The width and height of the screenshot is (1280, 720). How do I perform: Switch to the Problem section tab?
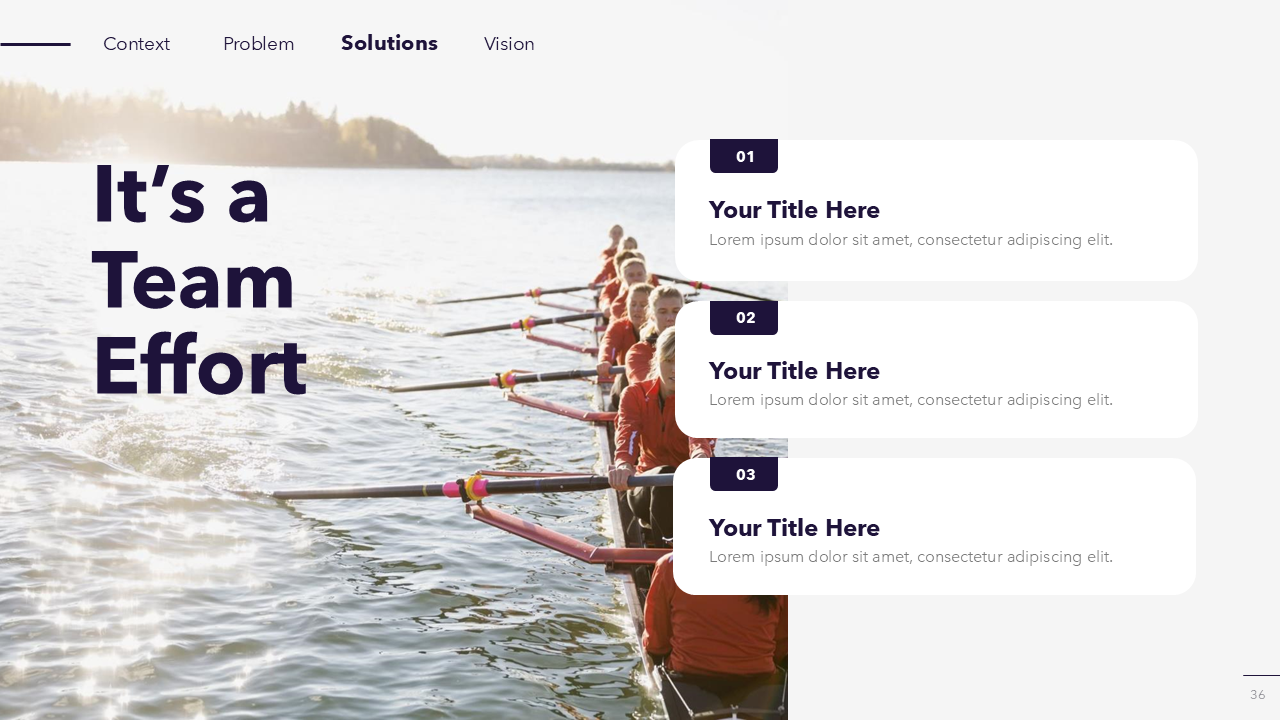click(x=258, y=44)
